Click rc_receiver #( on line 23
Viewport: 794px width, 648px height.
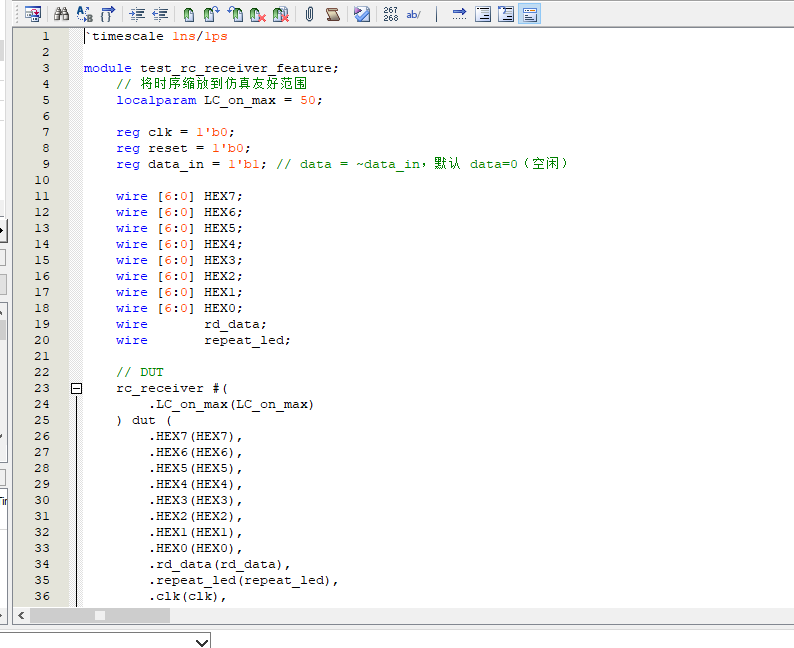click(x=172, y=389)
